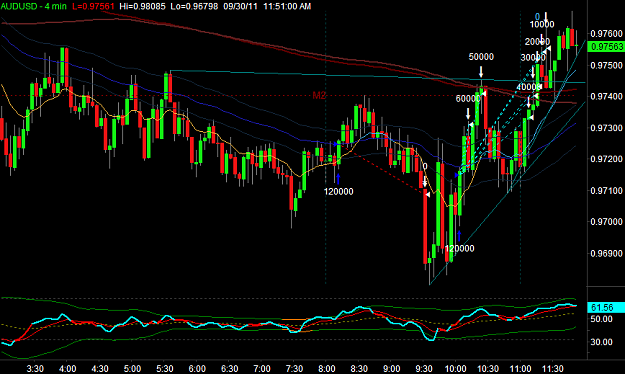This screenshot has width=625, height=374.
Task: Click the 10:00 time axis label
Action: click(x=456, y=368)
